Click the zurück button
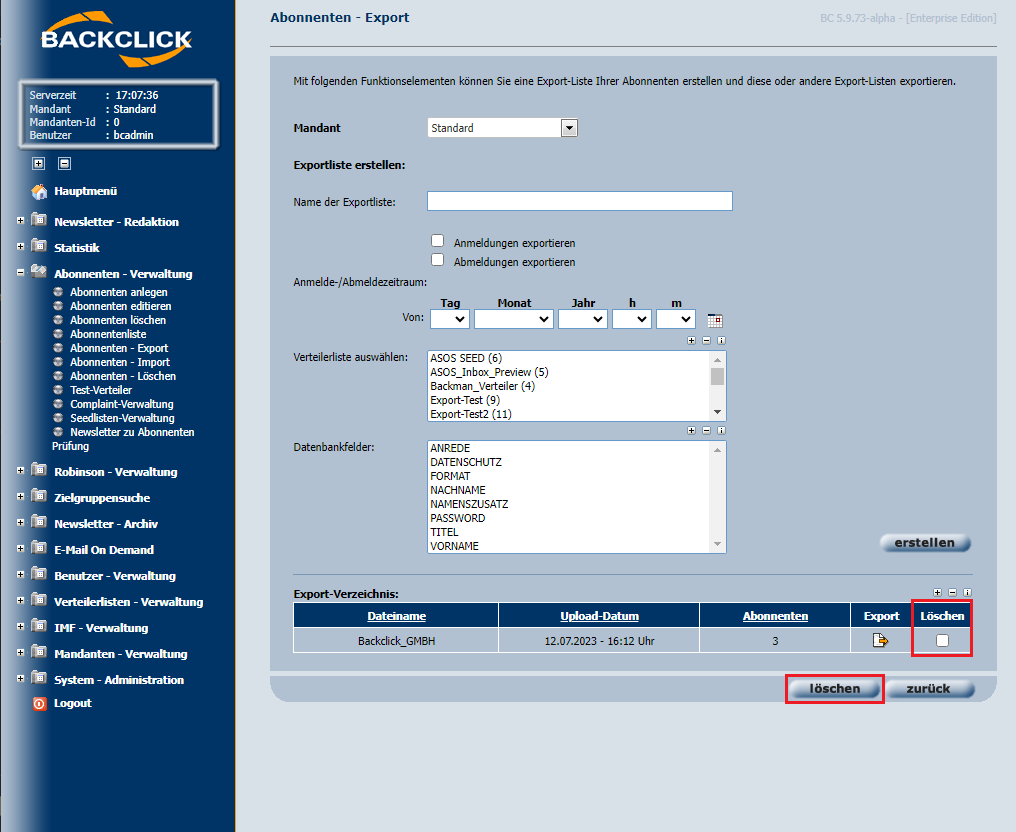Image resolution: width=1016 pixels, height=832 pixels. tap(929, 689)
